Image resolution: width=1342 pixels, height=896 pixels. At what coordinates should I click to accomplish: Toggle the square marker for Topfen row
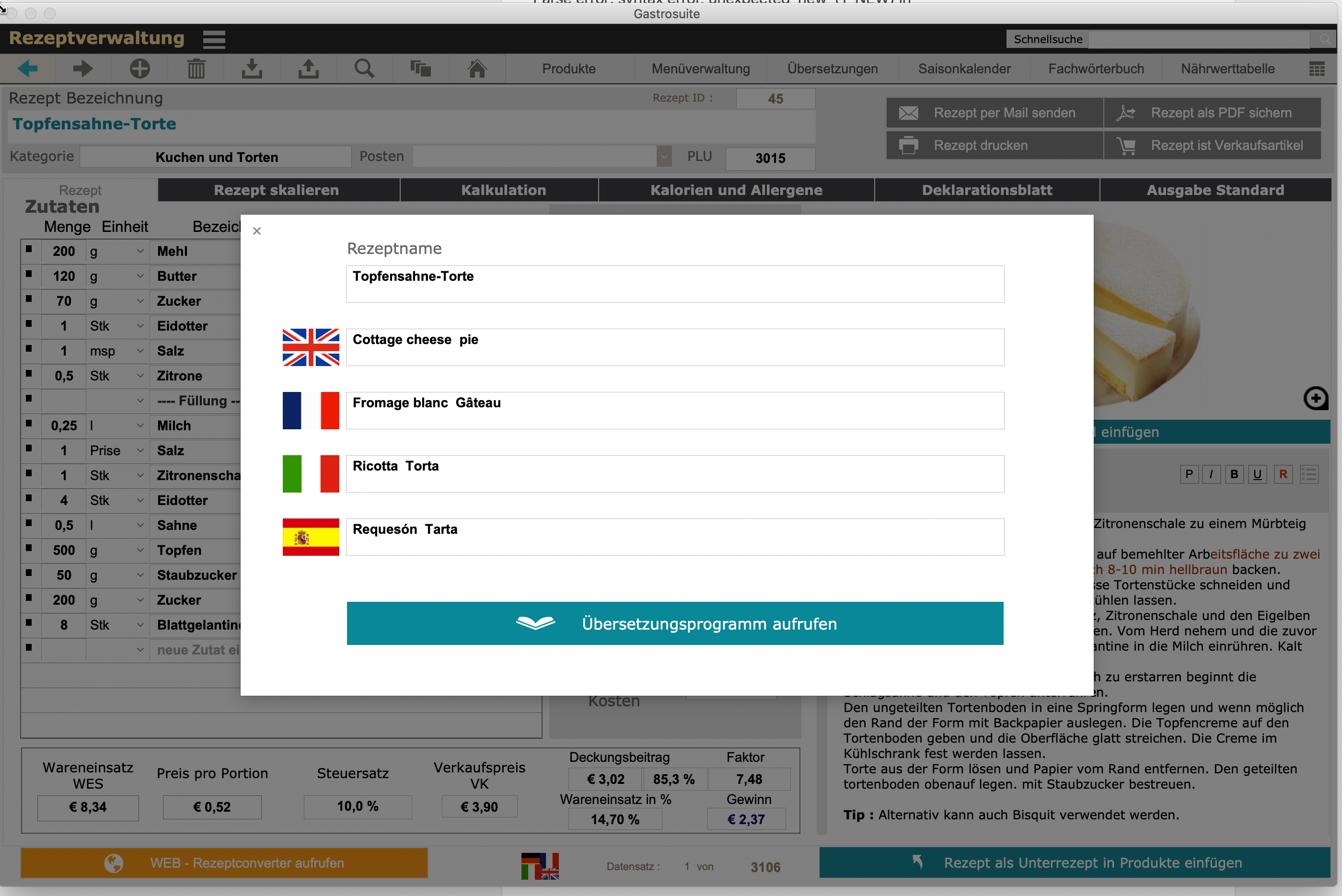point(29,548)
